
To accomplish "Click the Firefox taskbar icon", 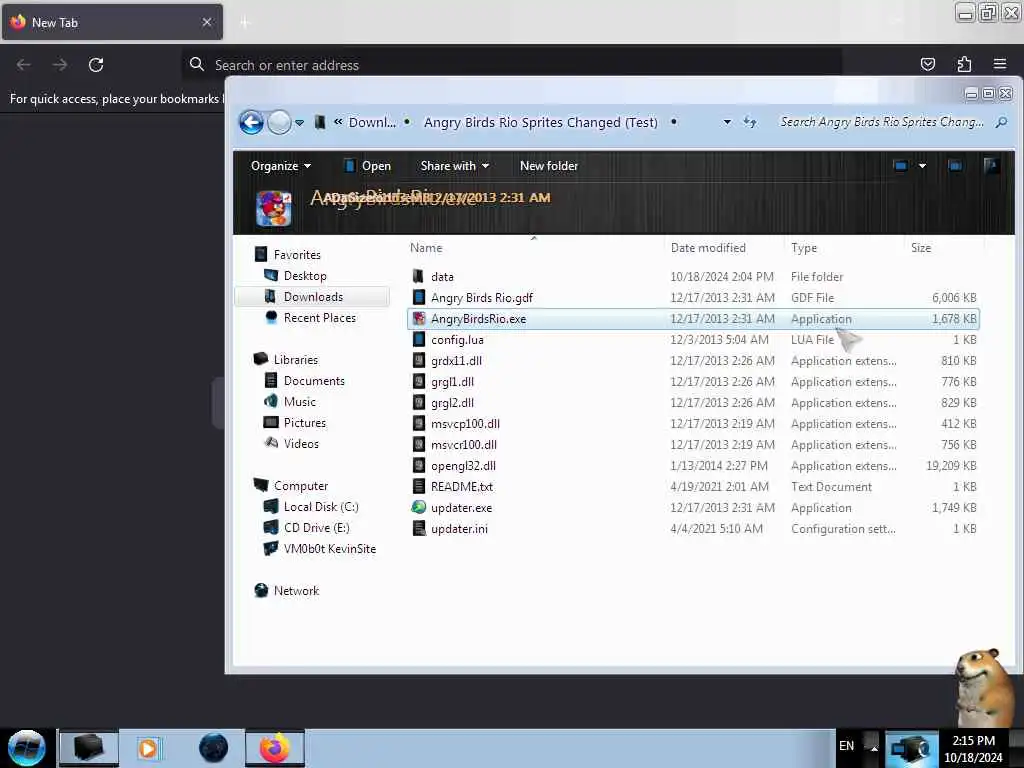I will pyautogui.click(x=275, y=748).
